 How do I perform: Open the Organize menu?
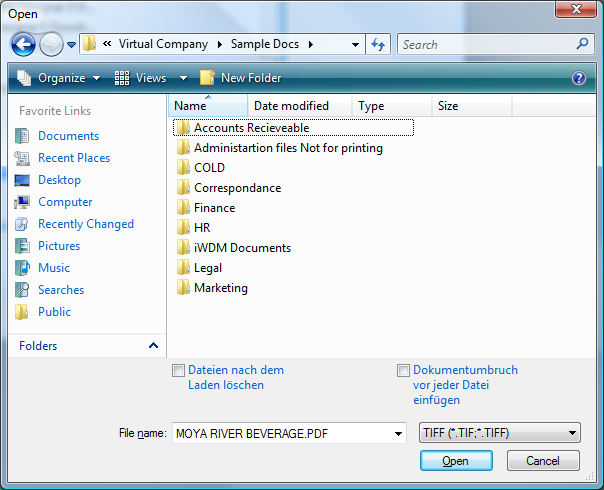(x=59, y=78)
